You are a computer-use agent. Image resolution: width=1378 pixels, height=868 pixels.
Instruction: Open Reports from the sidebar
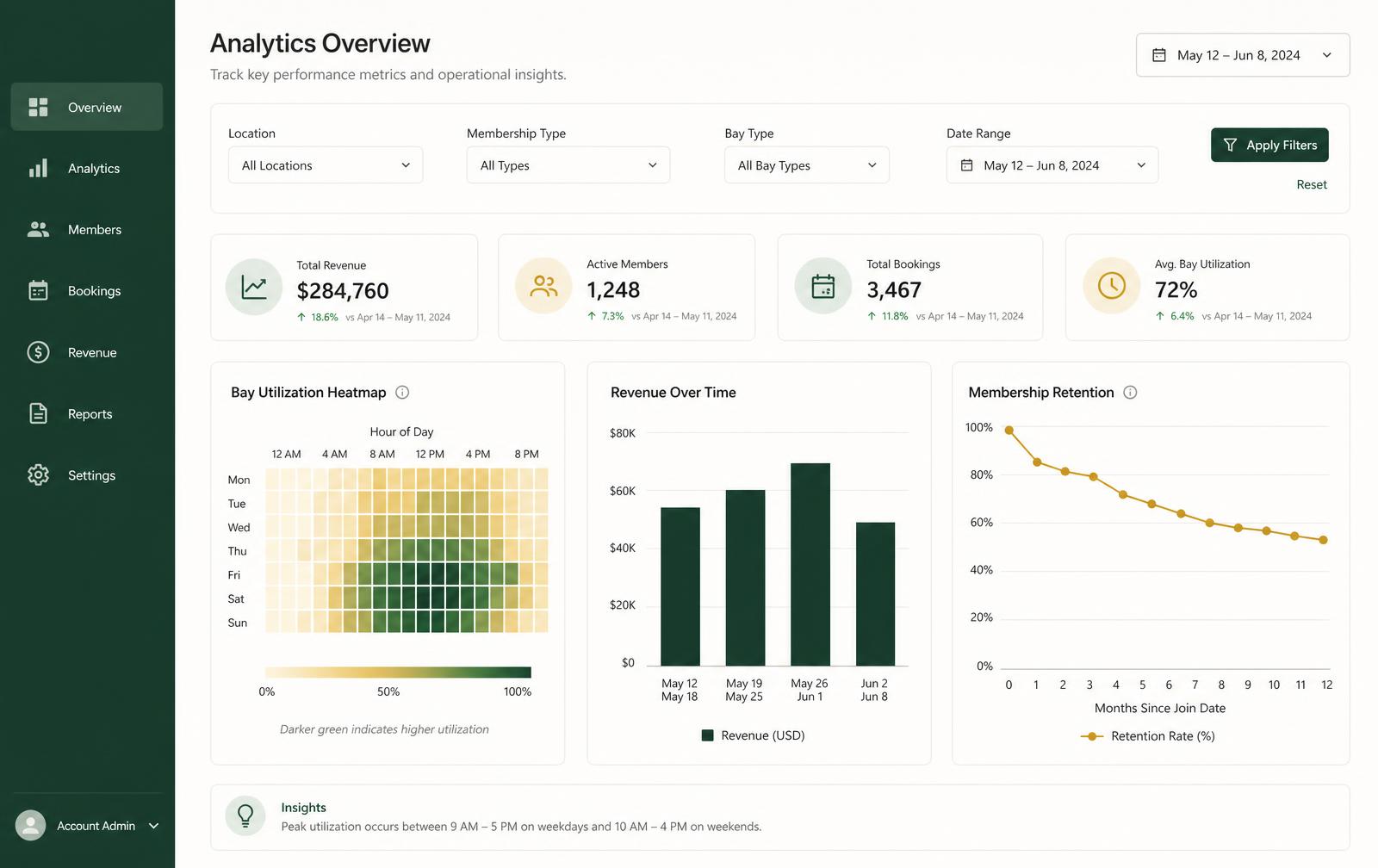[87, 413]
